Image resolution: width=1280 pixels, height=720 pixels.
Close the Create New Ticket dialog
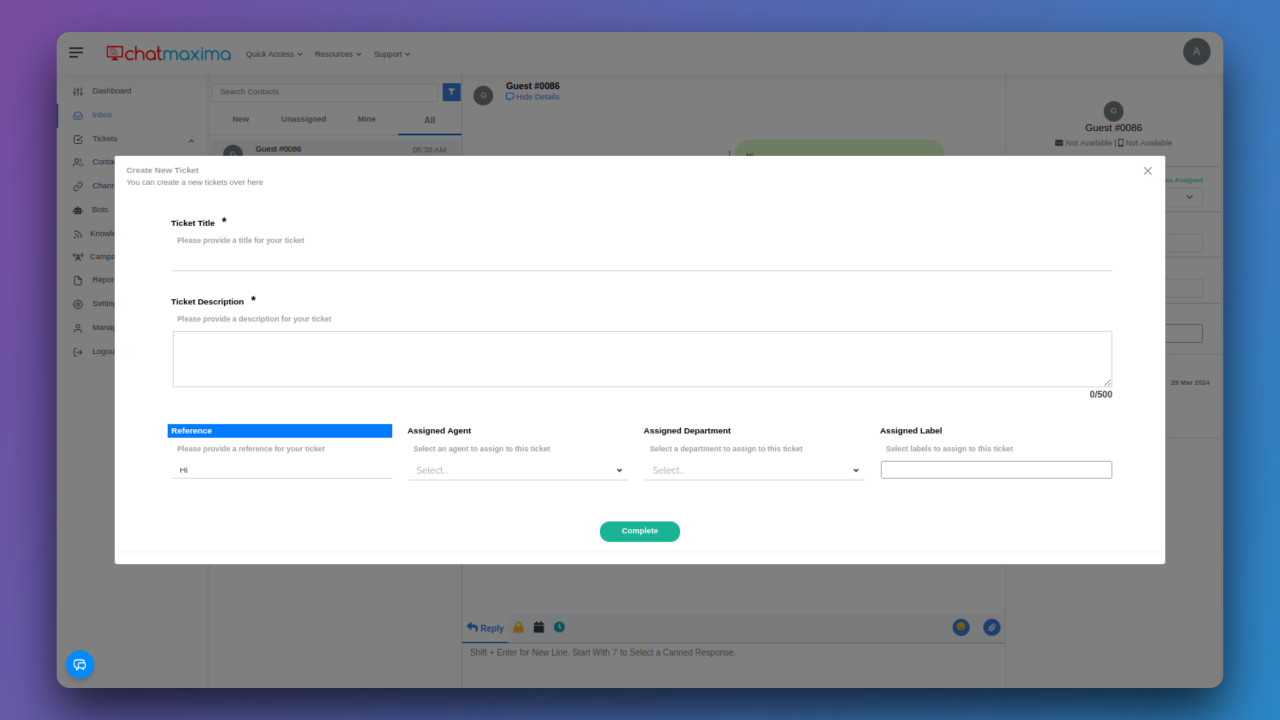pyautogui.click(x=1147, y=171)
